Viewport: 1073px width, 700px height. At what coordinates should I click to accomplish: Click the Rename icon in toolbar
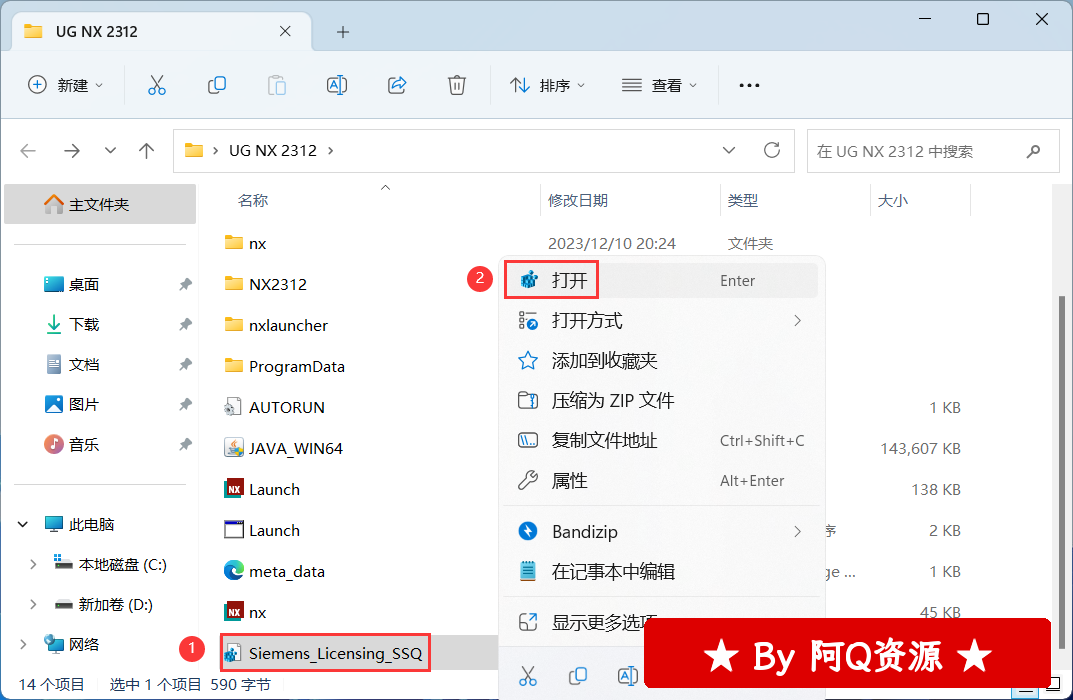click(x=337, y=86)
